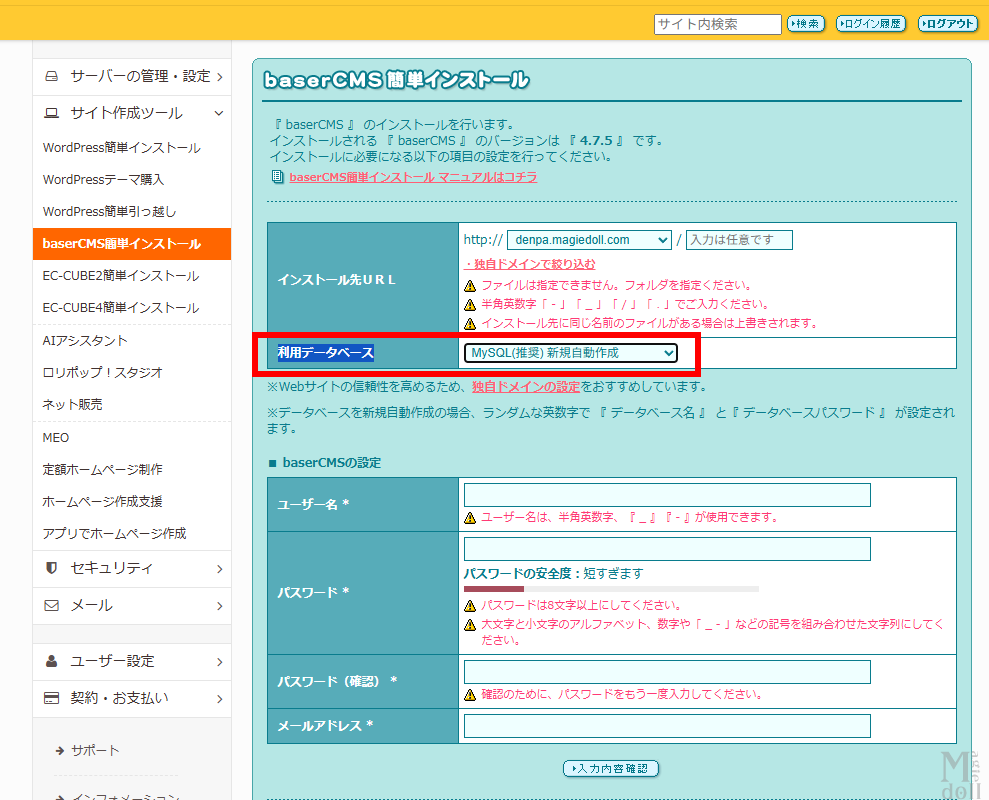Click the user icon beside ユーザー設定
This screenshot has height=800, width=989.
52,662
